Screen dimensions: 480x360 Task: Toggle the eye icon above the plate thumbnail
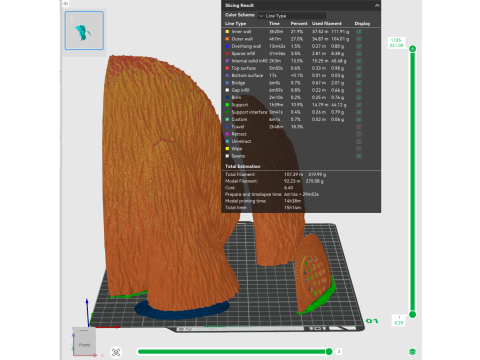[x=66, y=3]
